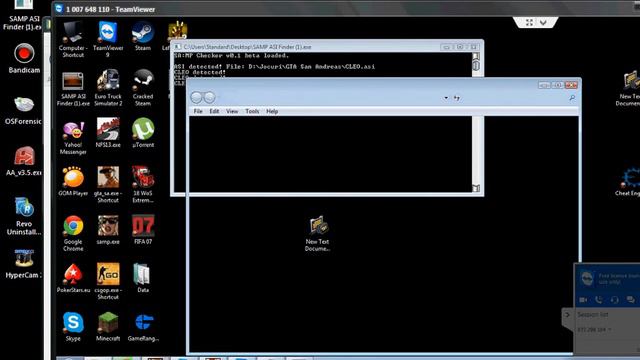Refresh the Explorer window location
Viewport: 640px width, 360px height.
coord(456,98)
